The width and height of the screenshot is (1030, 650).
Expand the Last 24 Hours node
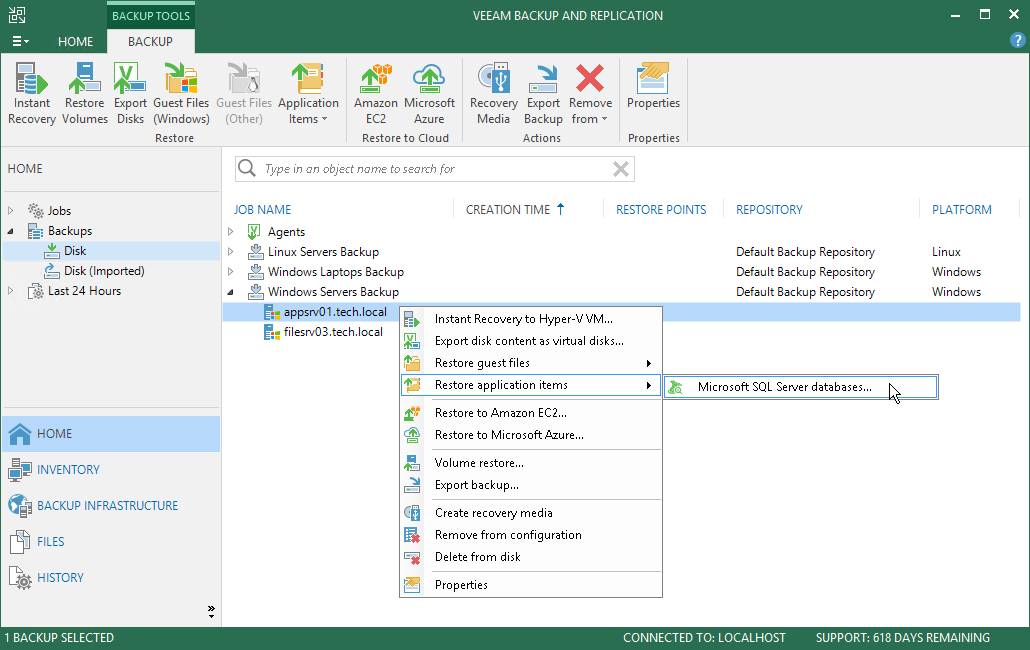[11, 291]
